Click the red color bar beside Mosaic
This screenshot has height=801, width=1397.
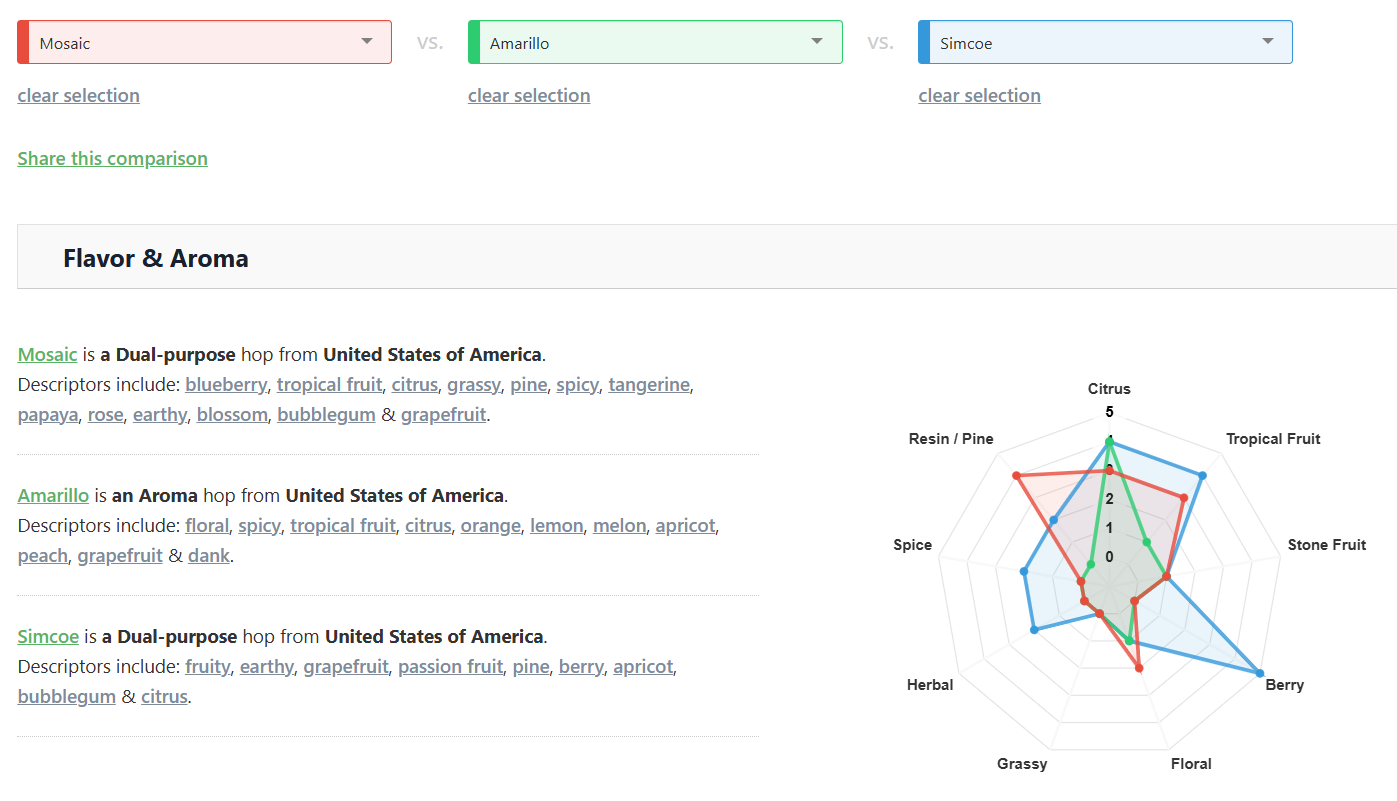(23, 42)
